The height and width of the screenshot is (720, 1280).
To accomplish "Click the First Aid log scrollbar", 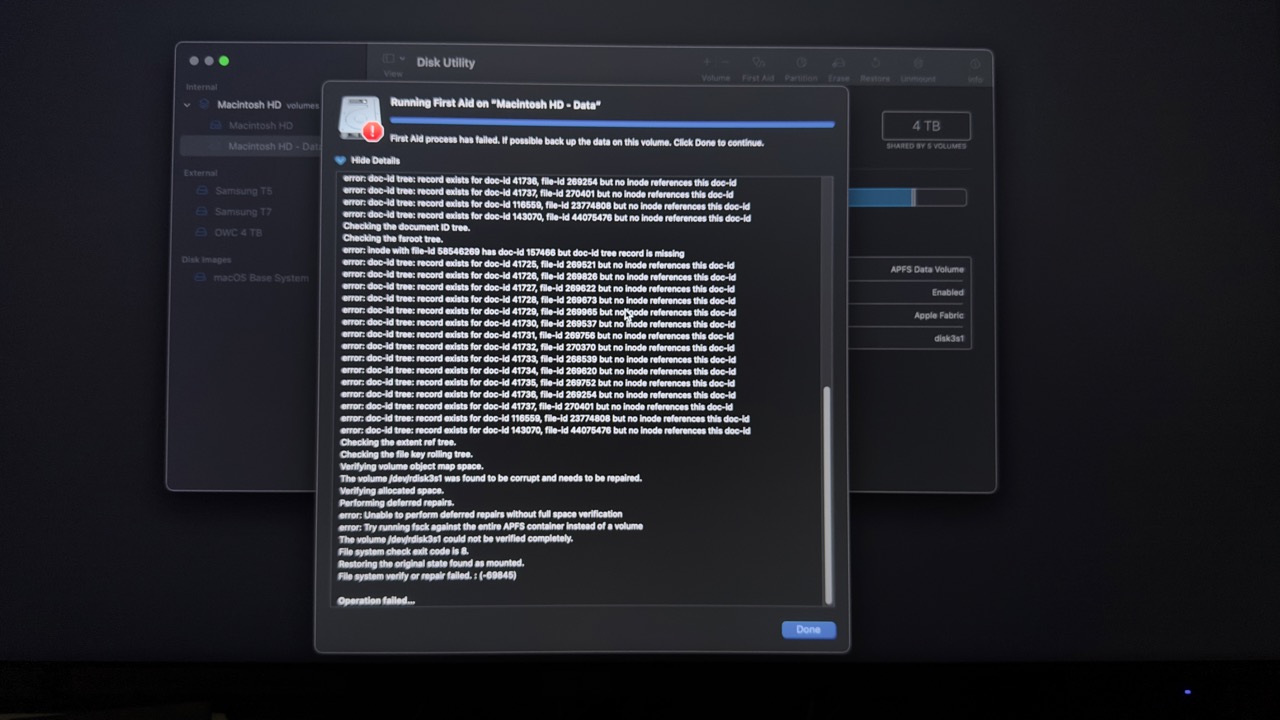I will coord(827,494).
